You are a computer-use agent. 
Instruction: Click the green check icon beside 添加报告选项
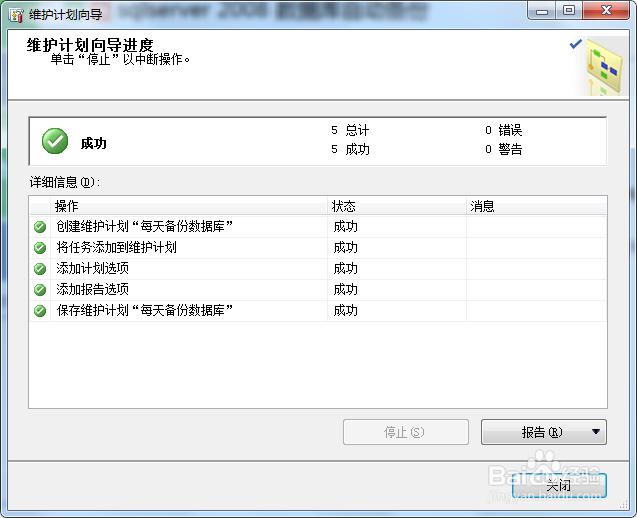(x=40, y=290)
